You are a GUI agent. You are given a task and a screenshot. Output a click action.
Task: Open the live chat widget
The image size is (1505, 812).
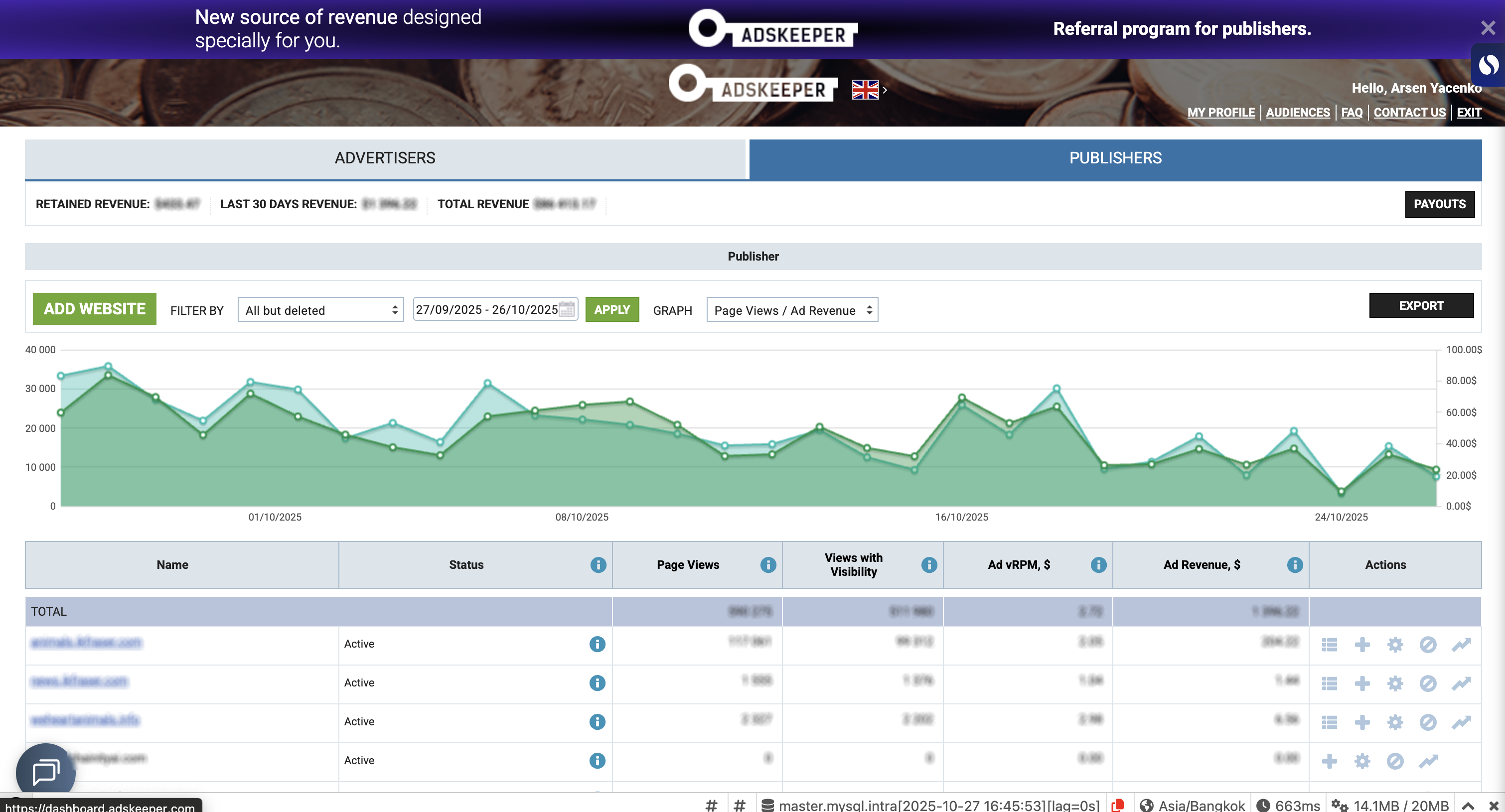[45, 772]
